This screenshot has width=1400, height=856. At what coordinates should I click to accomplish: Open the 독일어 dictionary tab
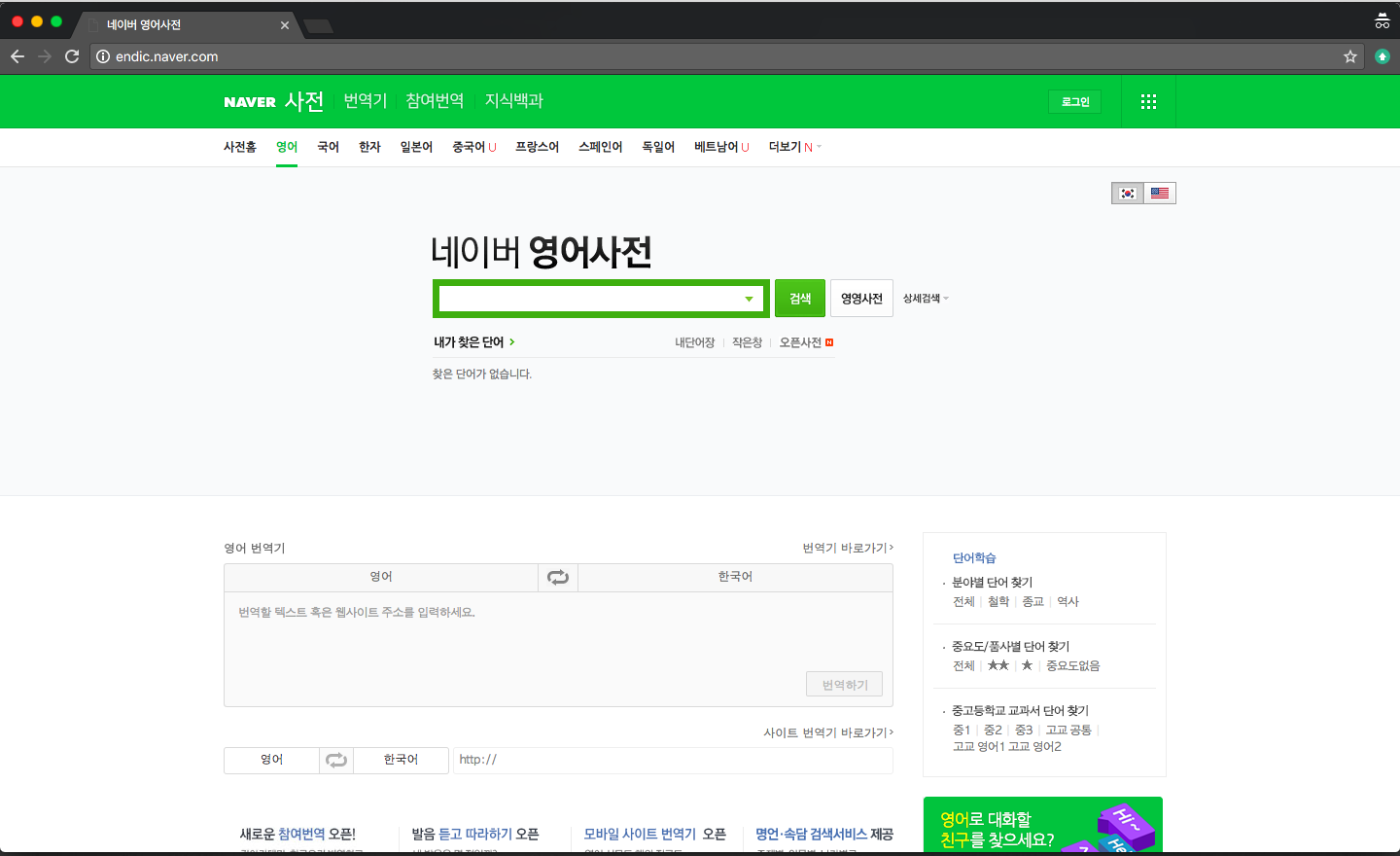pos(658,147)
